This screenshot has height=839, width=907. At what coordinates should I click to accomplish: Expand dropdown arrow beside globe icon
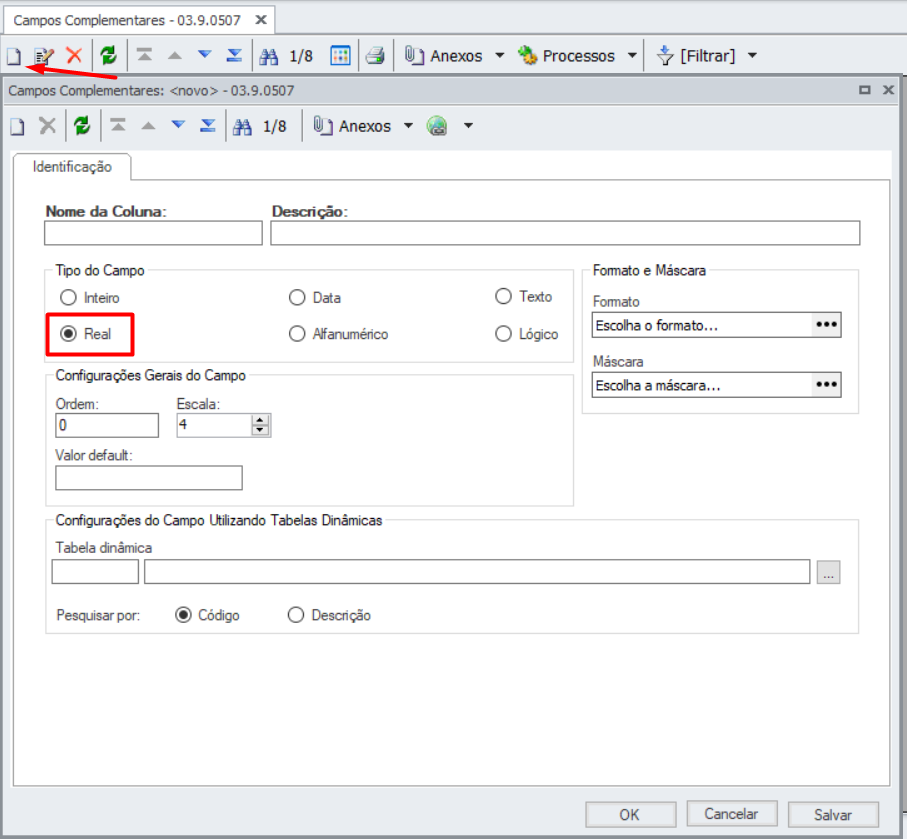469,126
